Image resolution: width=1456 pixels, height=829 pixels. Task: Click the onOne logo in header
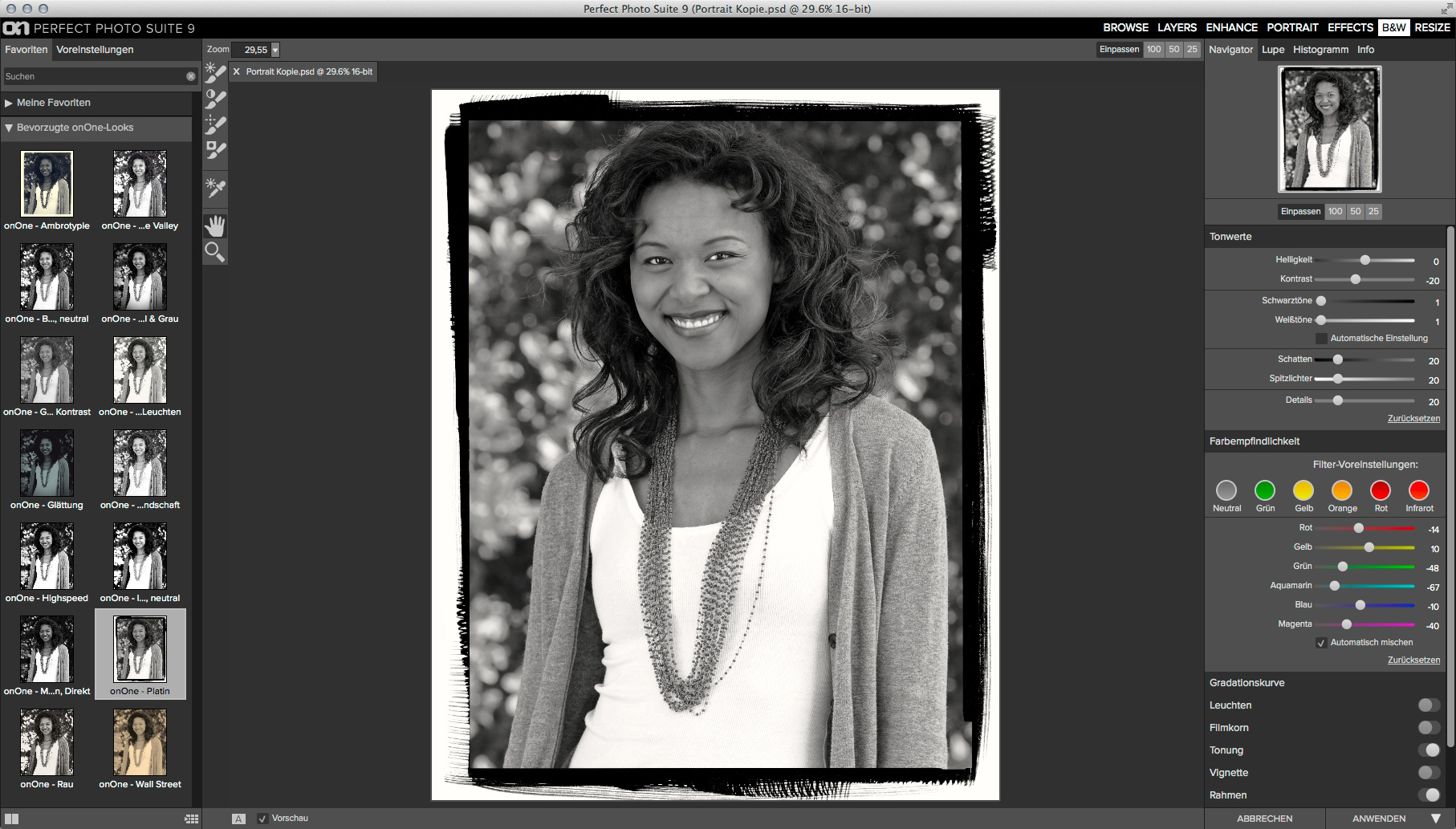(16, 28)
